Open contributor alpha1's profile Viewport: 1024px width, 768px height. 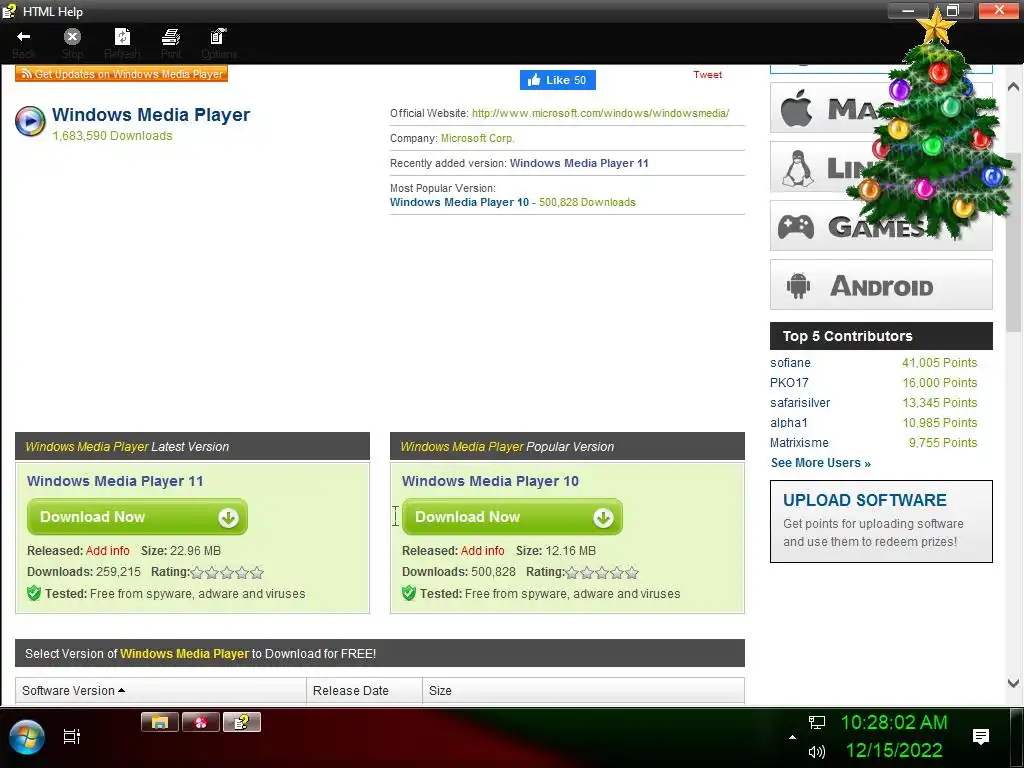789,423
